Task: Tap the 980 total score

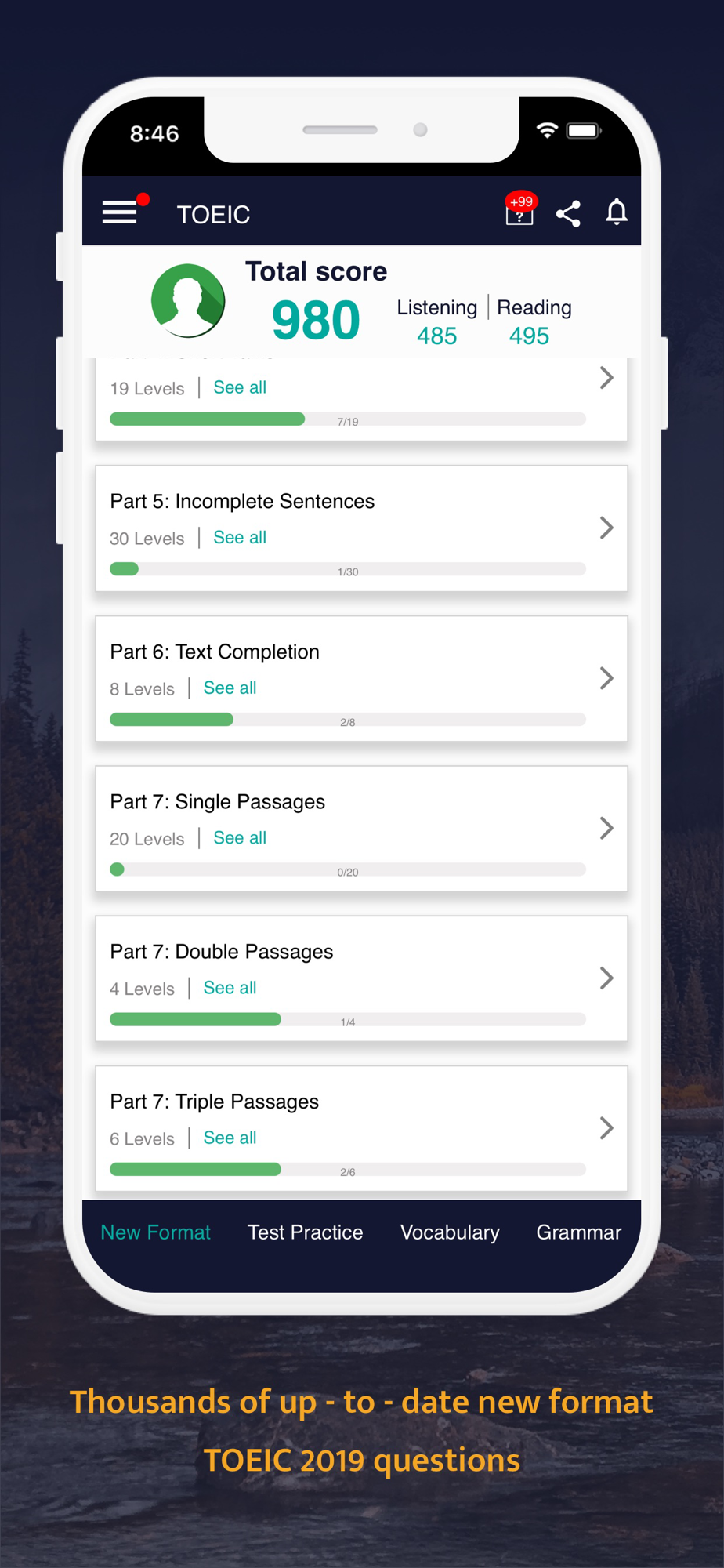Action: [x=316, y=321]
